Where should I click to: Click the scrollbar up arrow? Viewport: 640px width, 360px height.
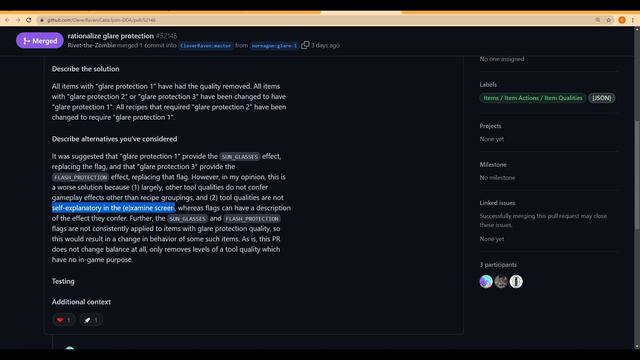pyautogui.click(x=637, y=30)
